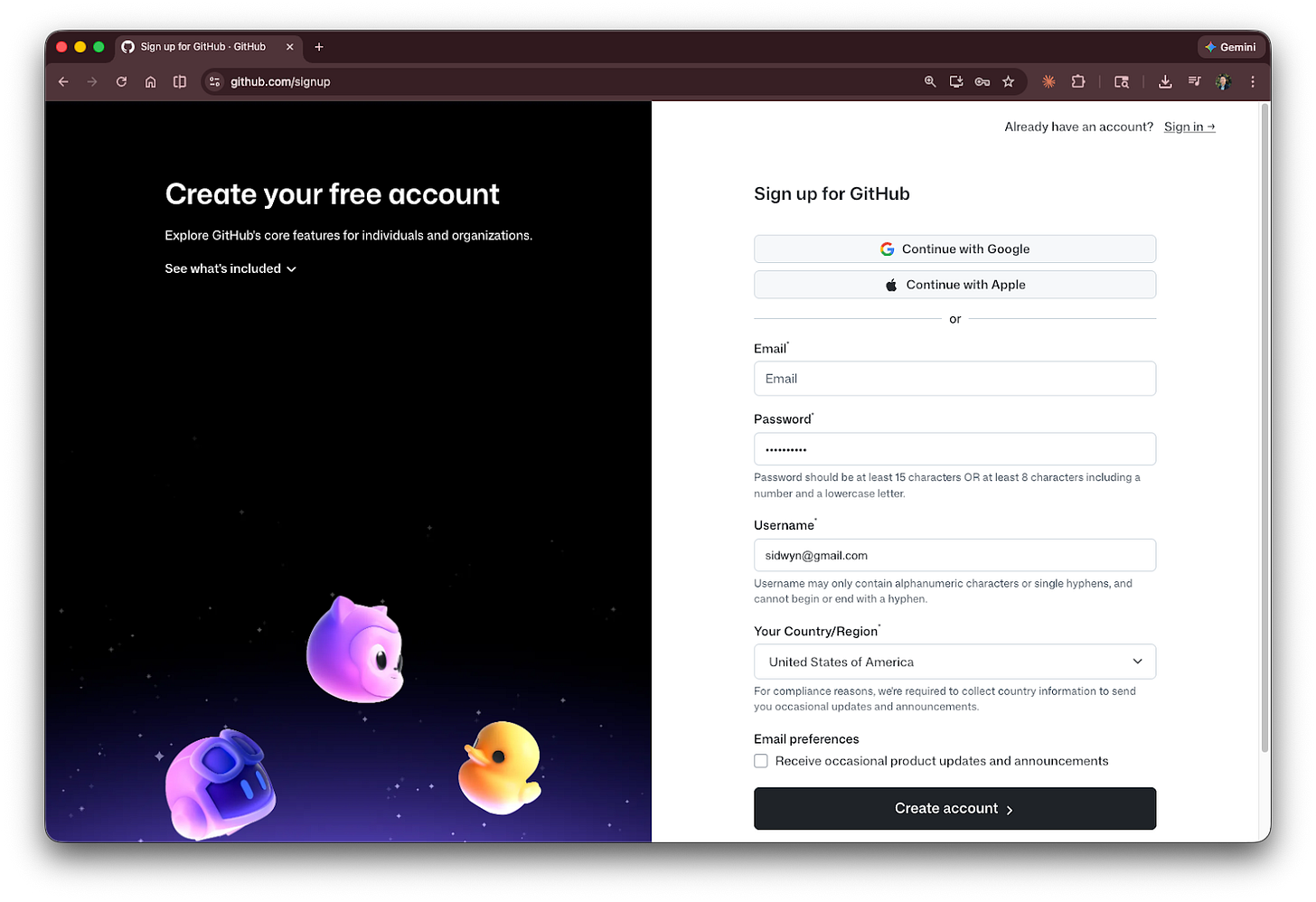Viewport: 1316px width, 902px height.
Task: View site information icon in address bar
Action: [x=214, y=81]
